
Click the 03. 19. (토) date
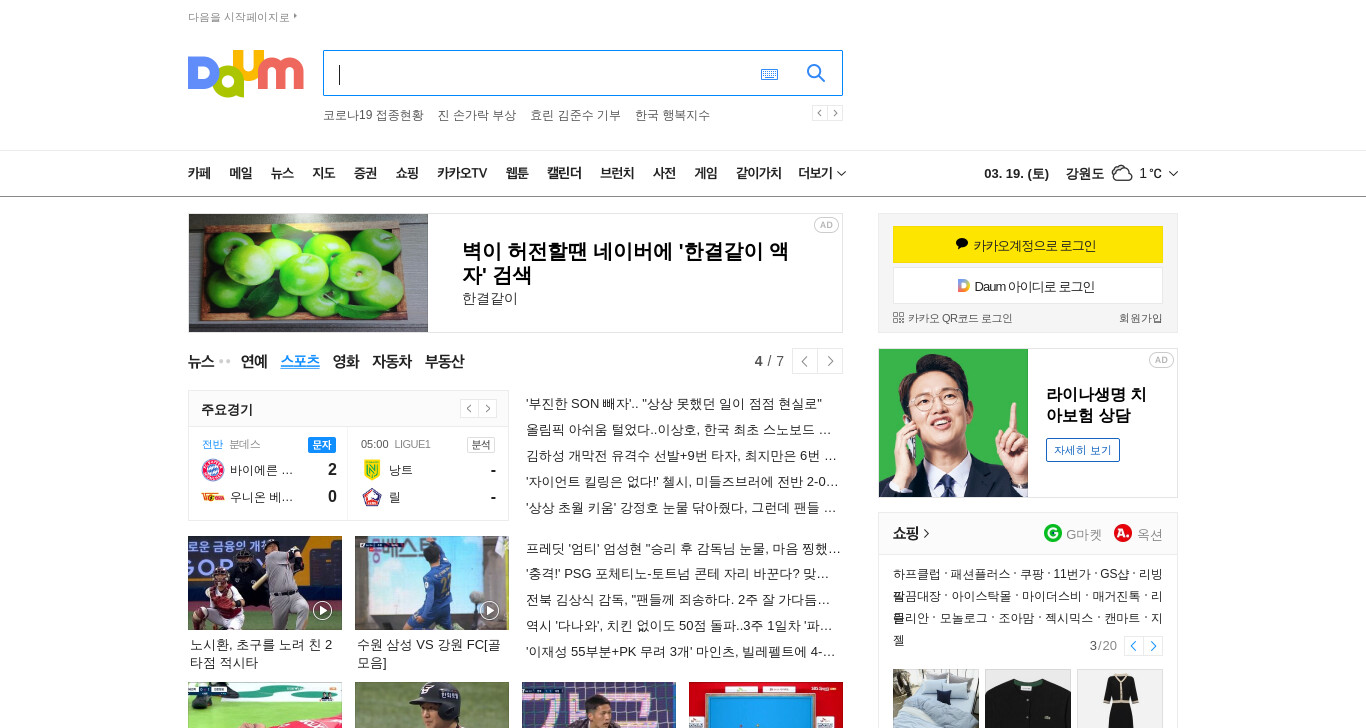1016,173
